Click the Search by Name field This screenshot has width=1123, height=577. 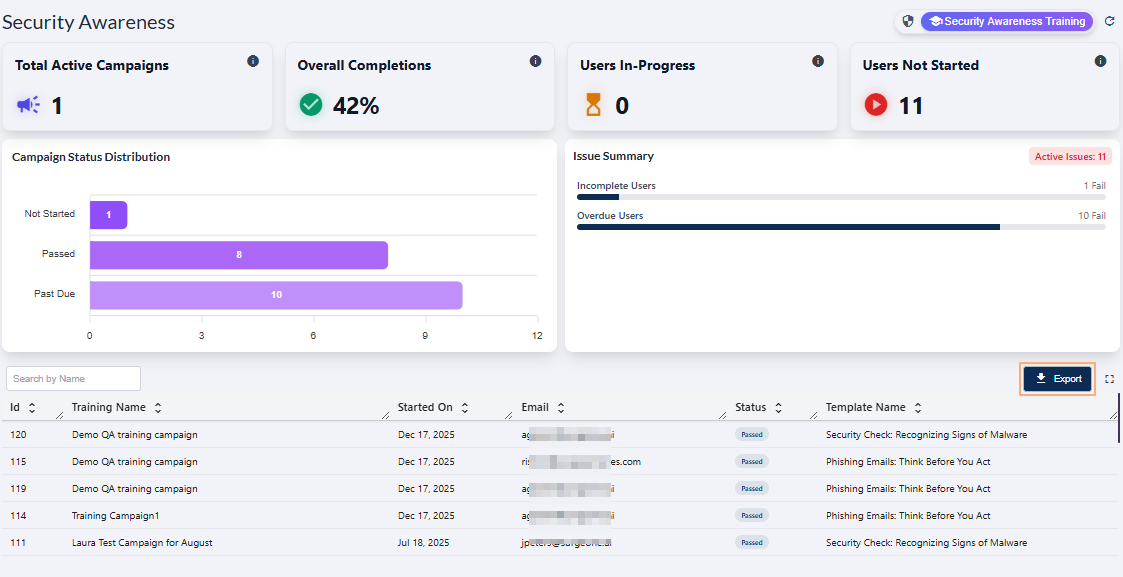click(x=74, y=379)
